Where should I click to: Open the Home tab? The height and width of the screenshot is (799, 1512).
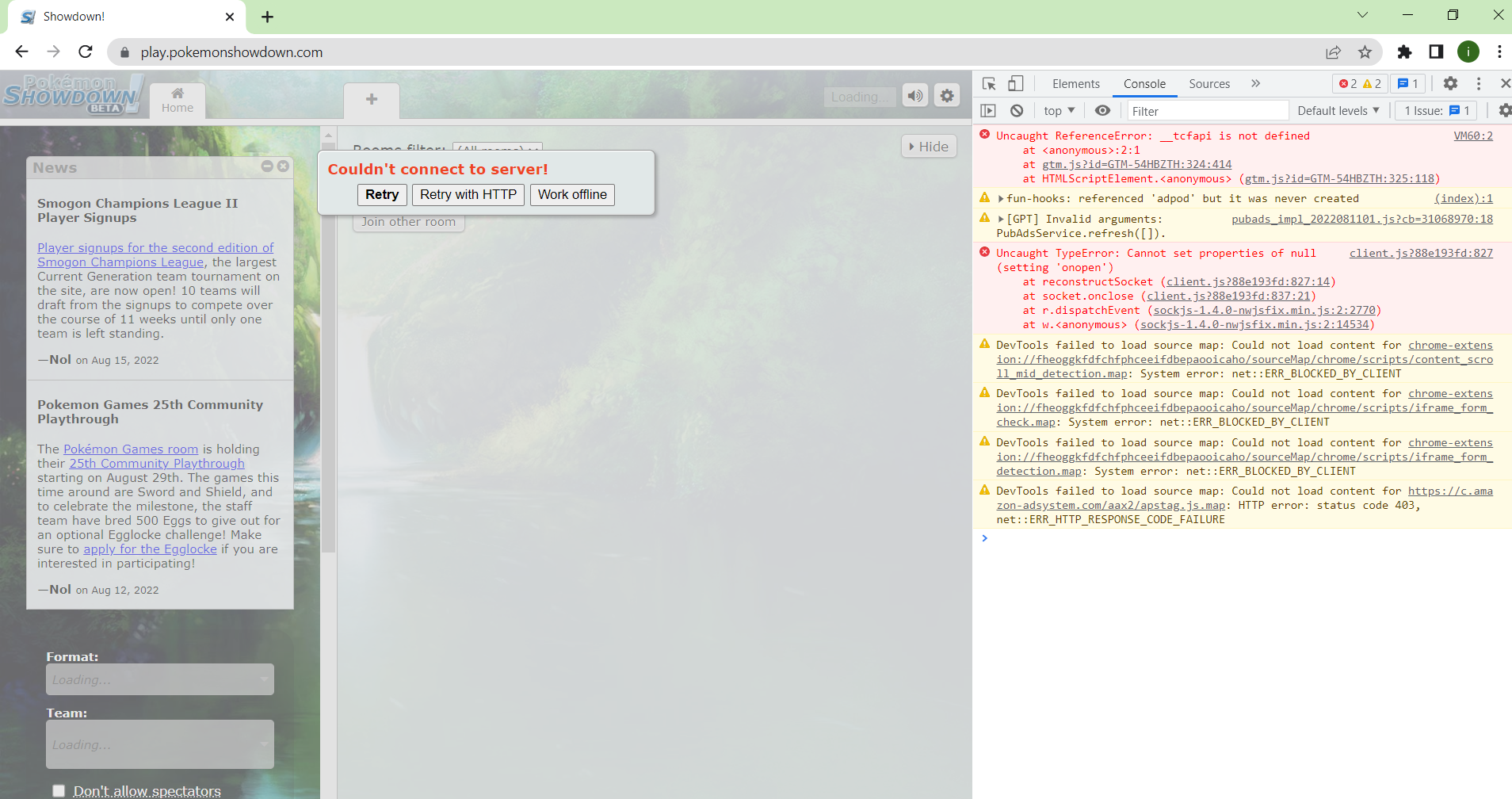pos(178,101)
